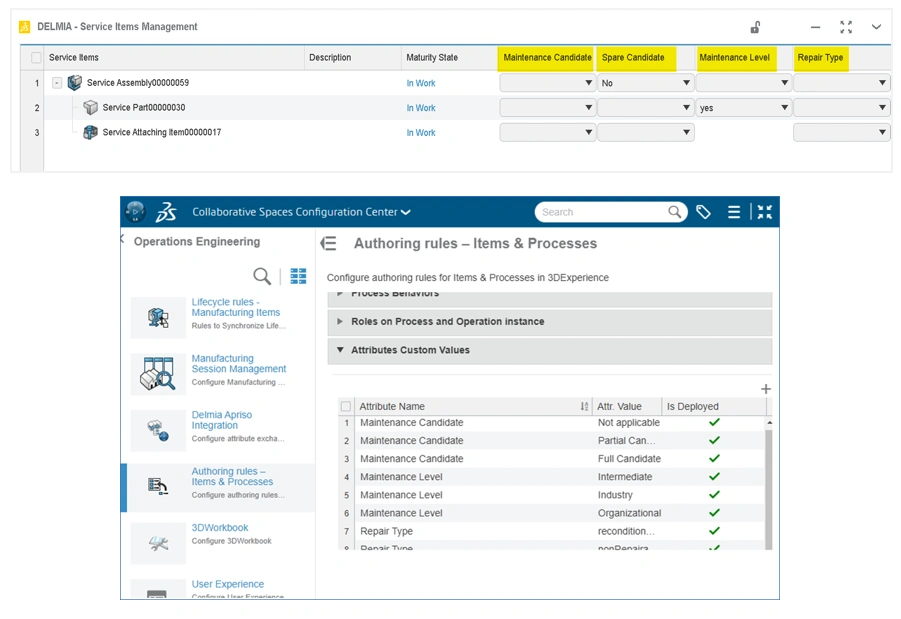Open Maintenance Candidate dropdown for Service Part00000030

547,107
